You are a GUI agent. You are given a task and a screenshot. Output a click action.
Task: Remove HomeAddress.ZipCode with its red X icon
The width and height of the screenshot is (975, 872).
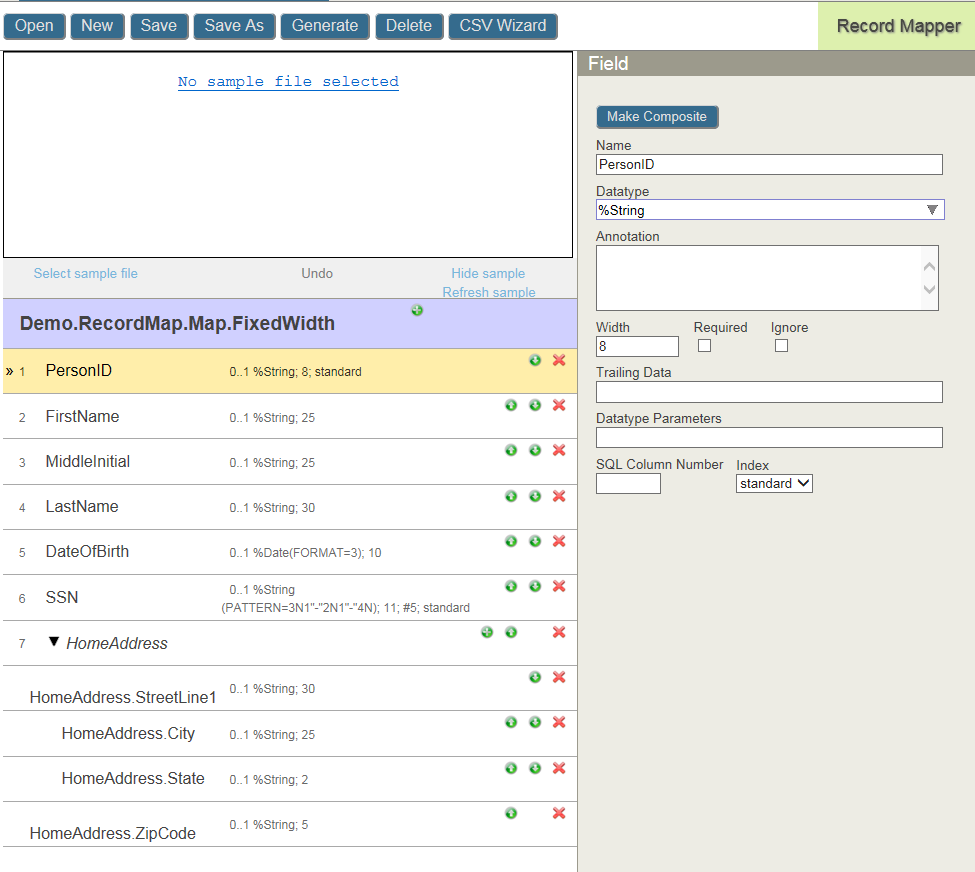pyautogui.click(x=559, y=813)
